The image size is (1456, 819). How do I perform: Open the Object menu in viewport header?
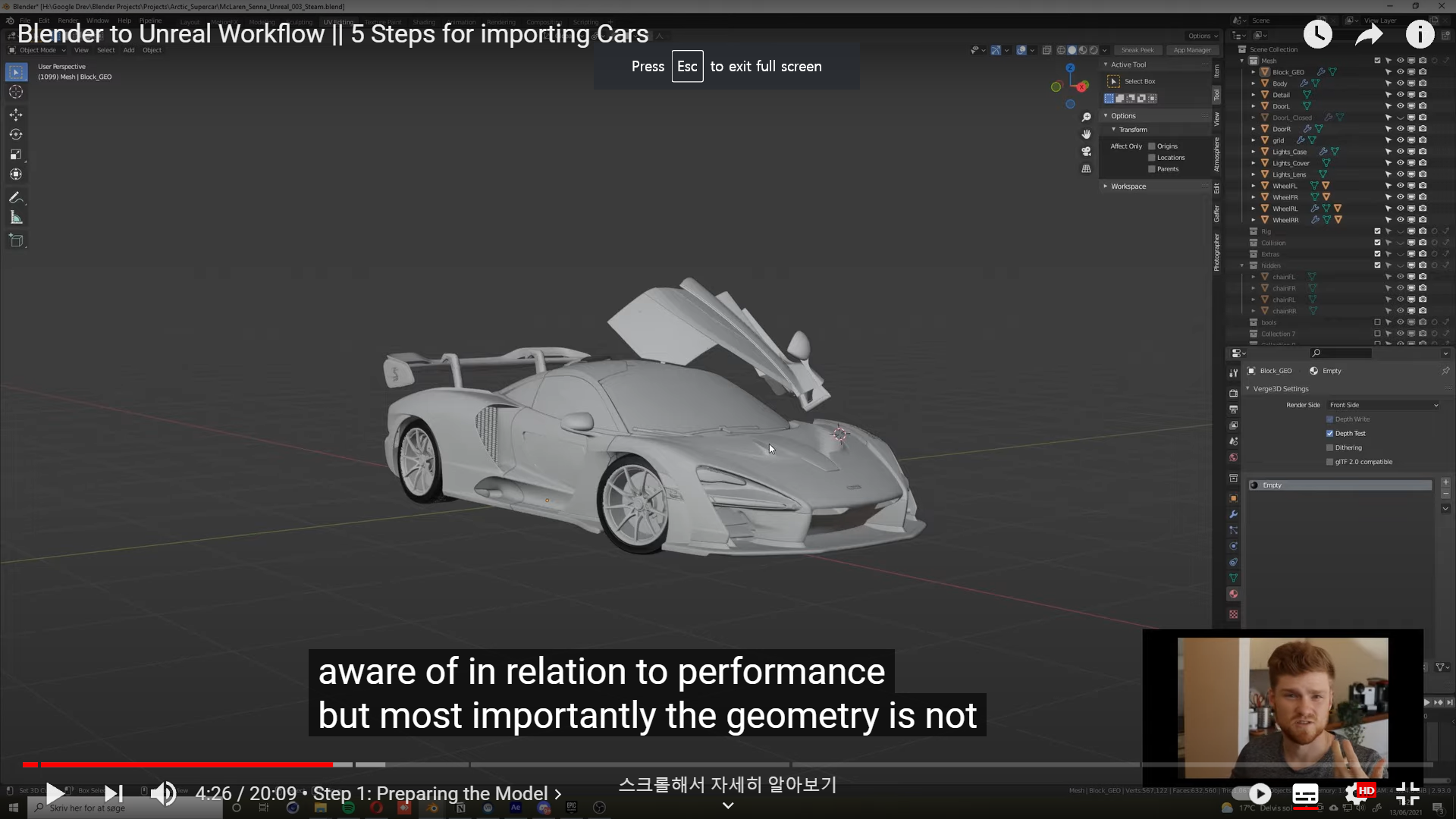coord(152,50)
